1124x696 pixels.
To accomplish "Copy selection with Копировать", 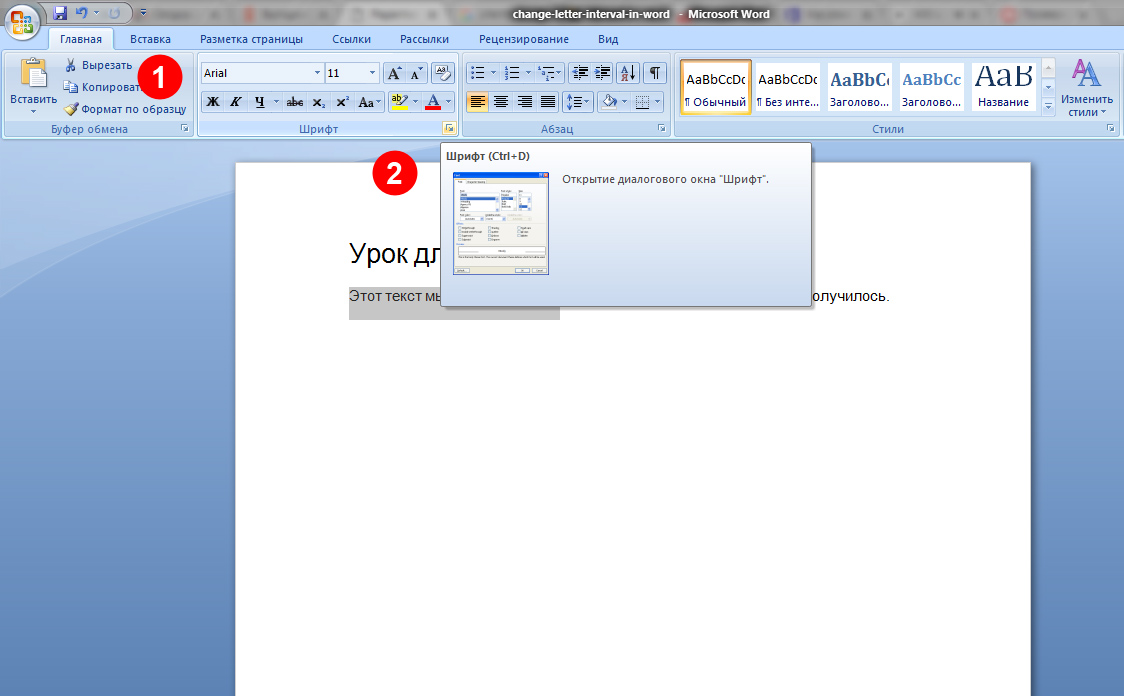I will (x=103, y=87).
